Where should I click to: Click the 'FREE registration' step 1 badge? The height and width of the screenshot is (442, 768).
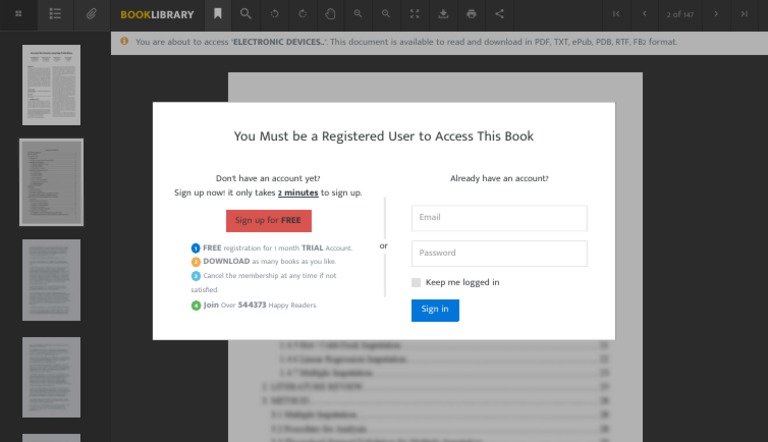195,248
